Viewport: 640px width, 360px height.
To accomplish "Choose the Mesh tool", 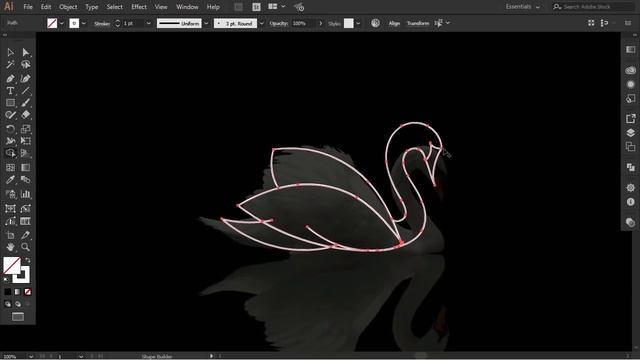I will (x=11, y=167).
